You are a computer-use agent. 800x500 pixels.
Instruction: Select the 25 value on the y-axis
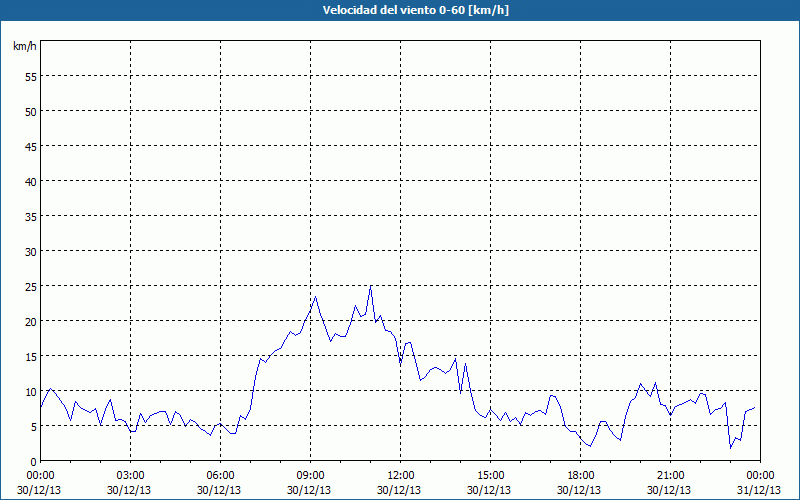coord(31,286)
